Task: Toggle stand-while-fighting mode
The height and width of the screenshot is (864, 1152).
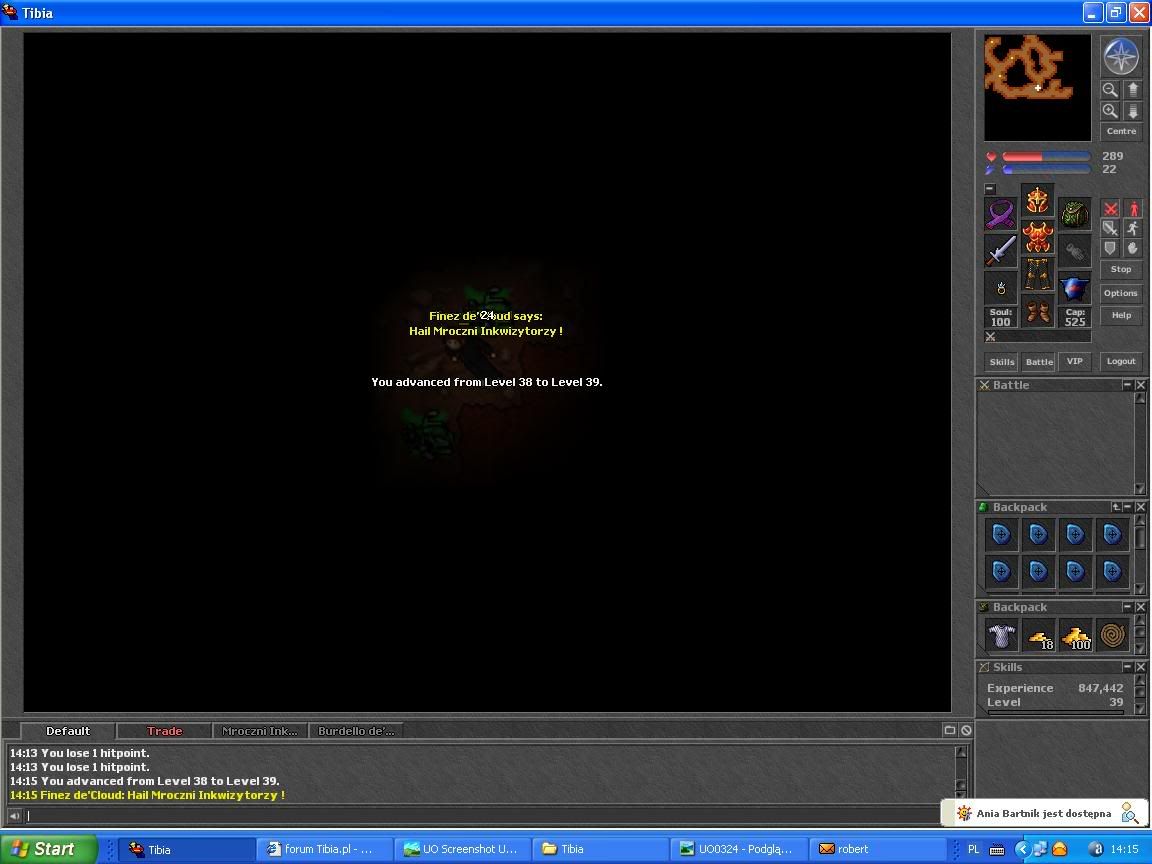Action: 1133,209
